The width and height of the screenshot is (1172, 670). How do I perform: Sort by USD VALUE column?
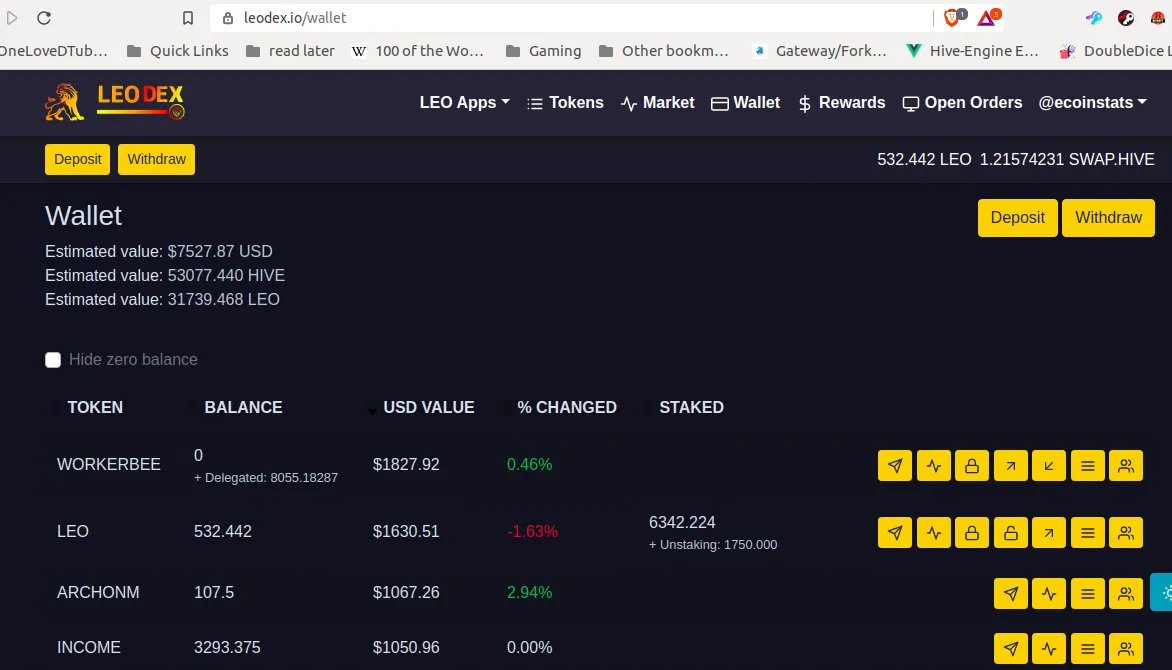pos(428,408)
